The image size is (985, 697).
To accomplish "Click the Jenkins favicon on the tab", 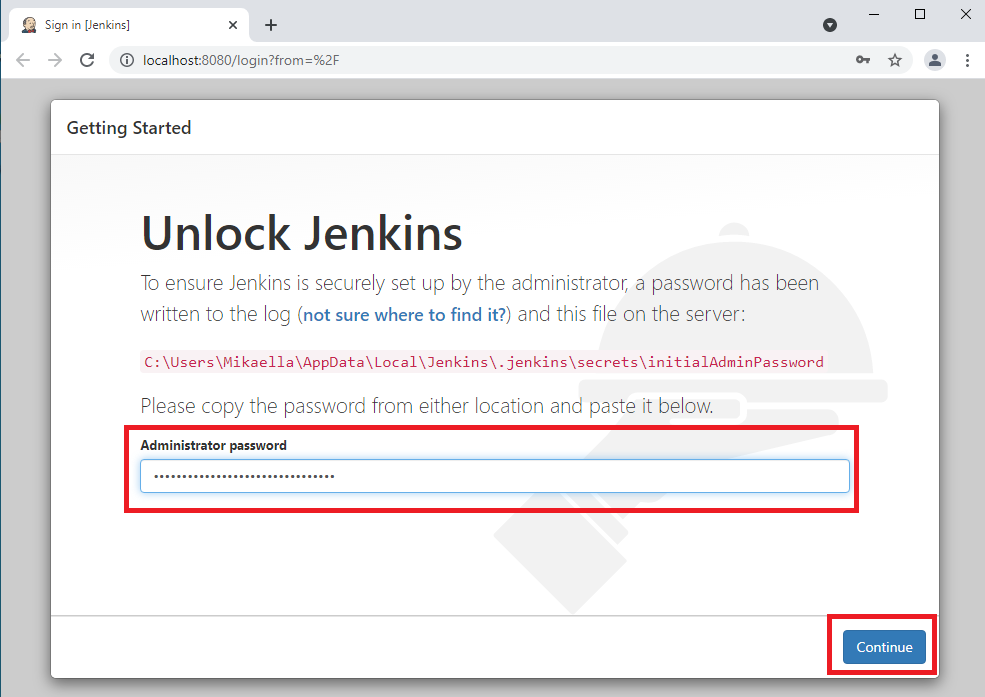I will pyautogui.click(x=29, y=25).
